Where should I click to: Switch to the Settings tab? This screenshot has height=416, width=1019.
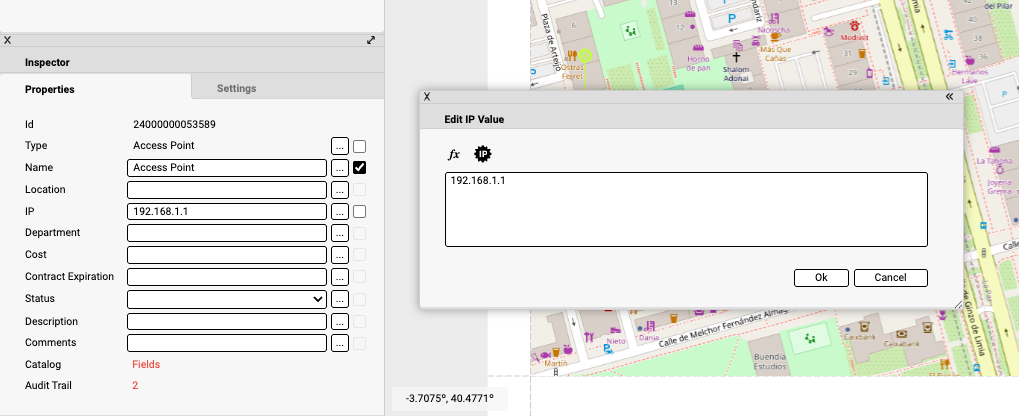coord(237,88)
